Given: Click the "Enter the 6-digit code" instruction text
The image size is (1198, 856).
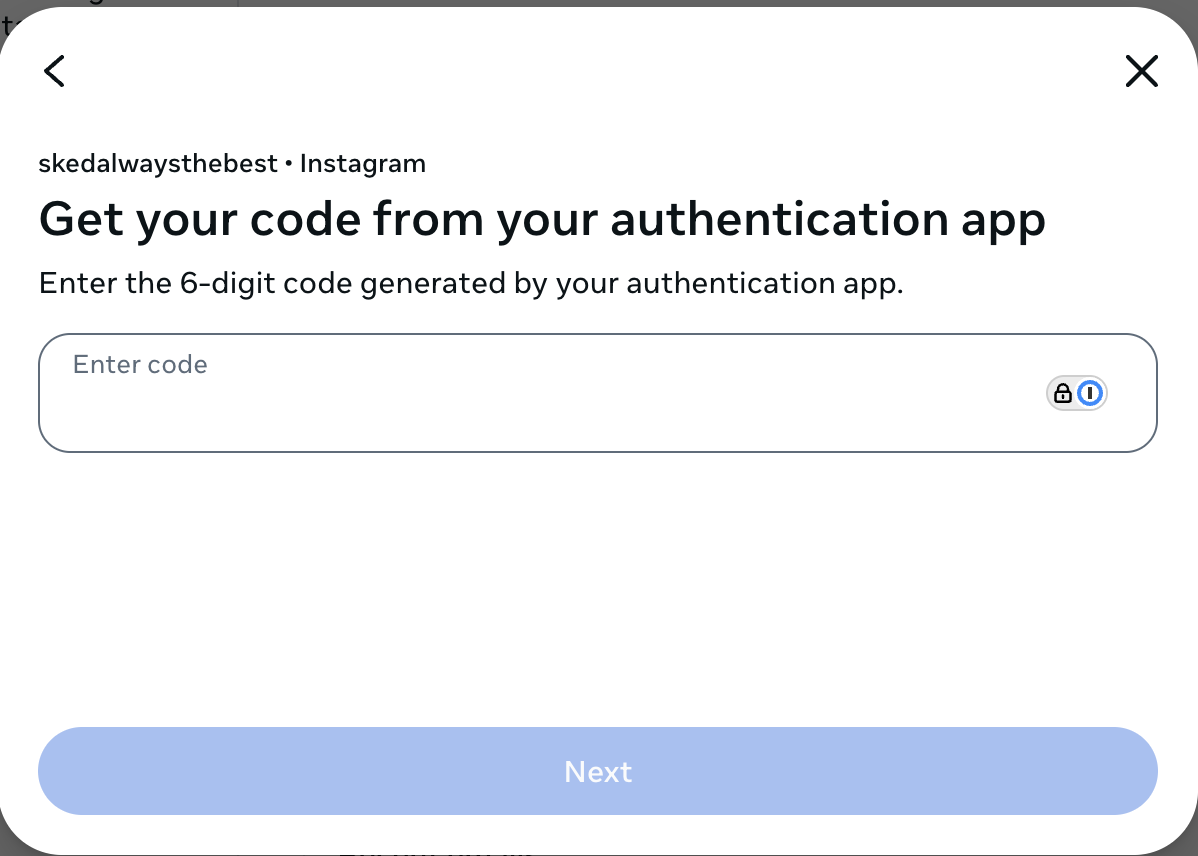Looking at the screenshot, I should point(471,284).
